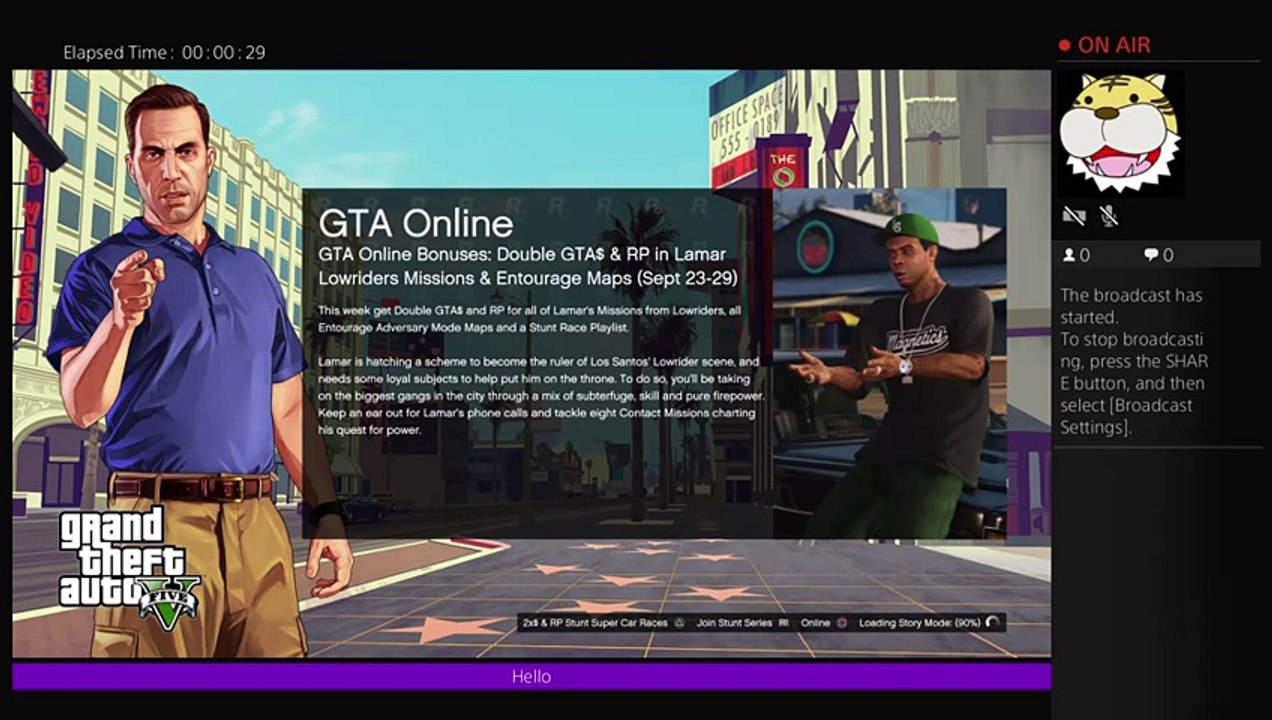Click the 'This week get Double GTA$' paragraph
The image size is (1272, 720).
(530, 319)
